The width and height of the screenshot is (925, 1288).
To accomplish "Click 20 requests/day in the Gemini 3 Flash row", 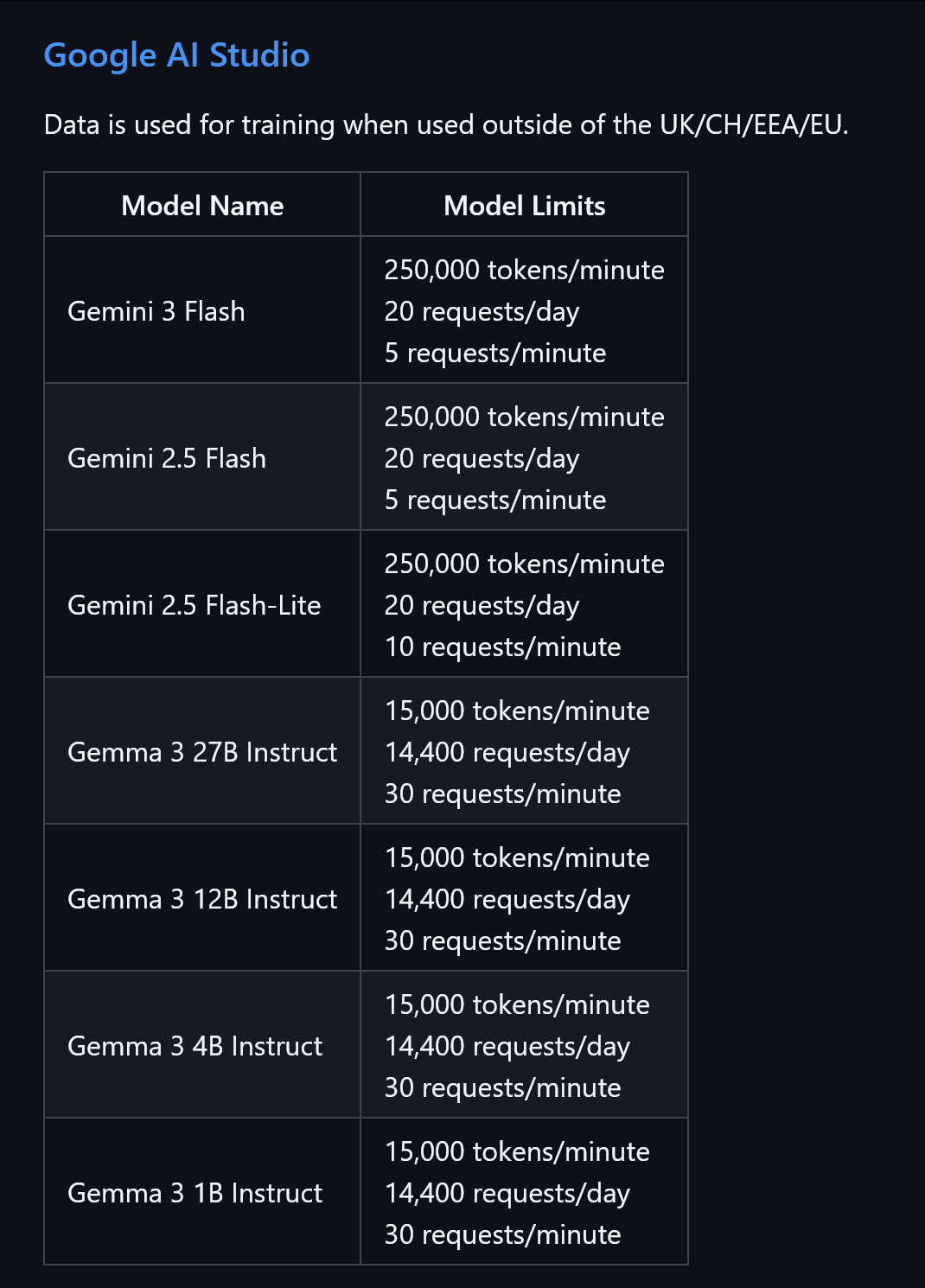I will pyautogui.click(x=482, y=311).
